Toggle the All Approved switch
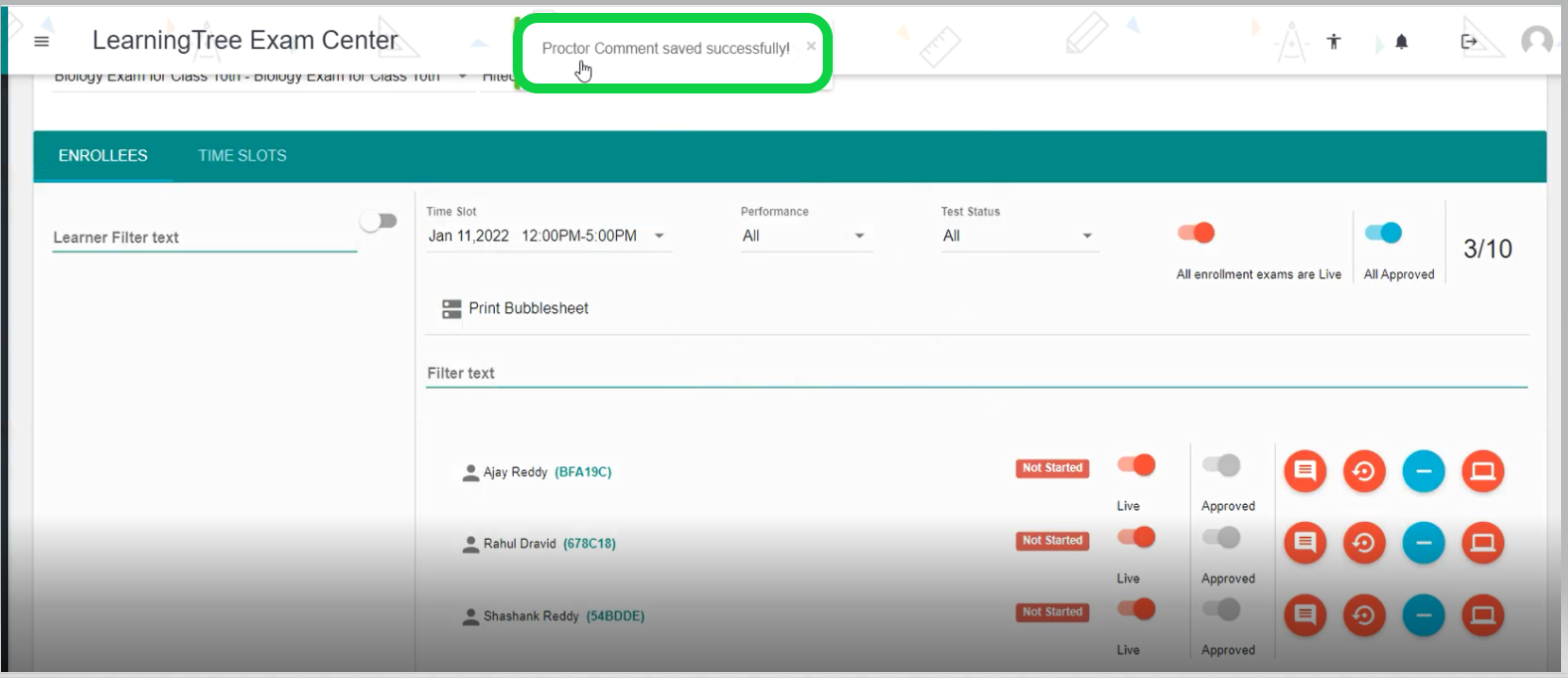The height and width of the screenshot is (678, 1568). point(1383,233)
